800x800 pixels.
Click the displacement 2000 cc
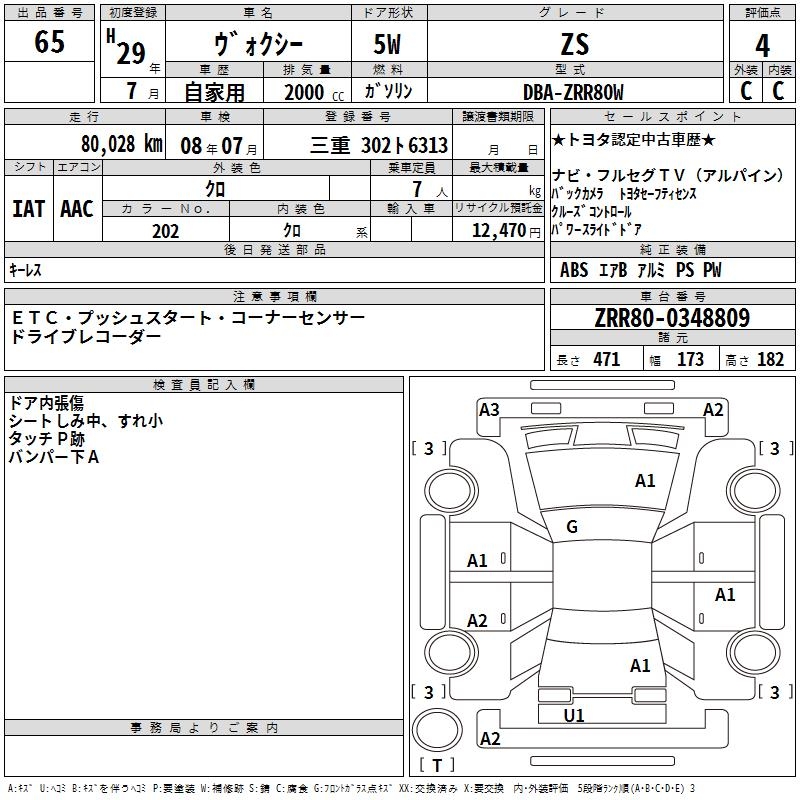click(x=314, y=92)
